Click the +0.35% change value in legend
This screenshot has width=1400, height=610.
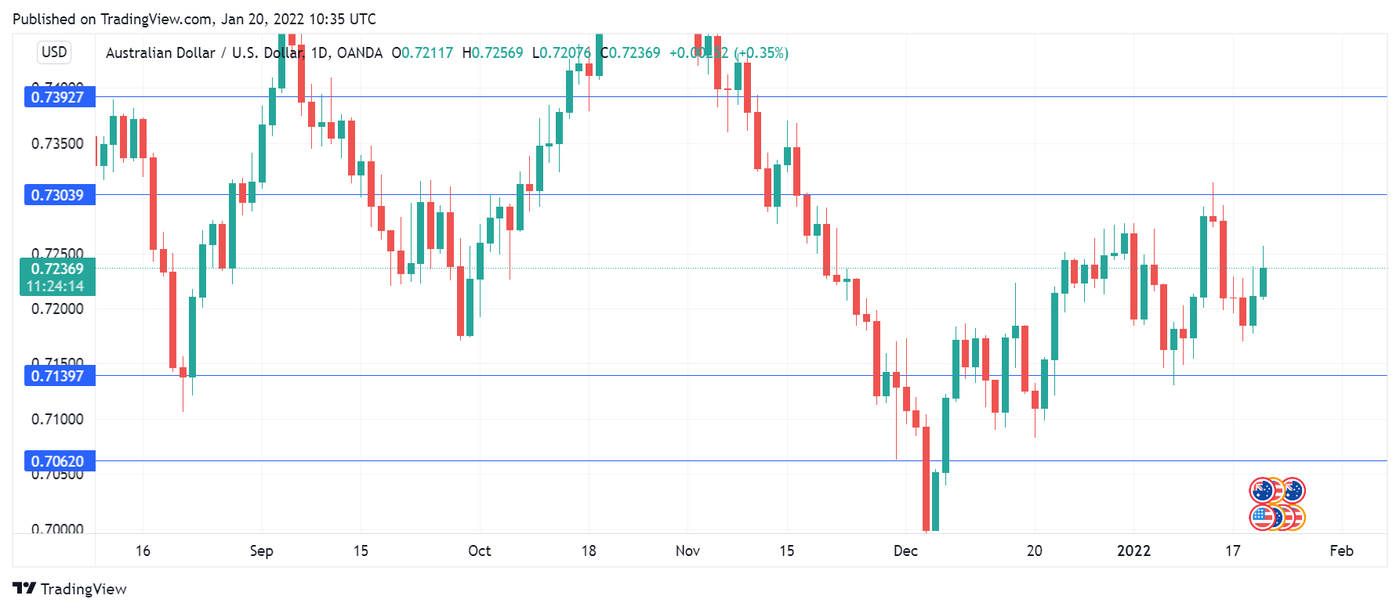[x=762, y=53]
